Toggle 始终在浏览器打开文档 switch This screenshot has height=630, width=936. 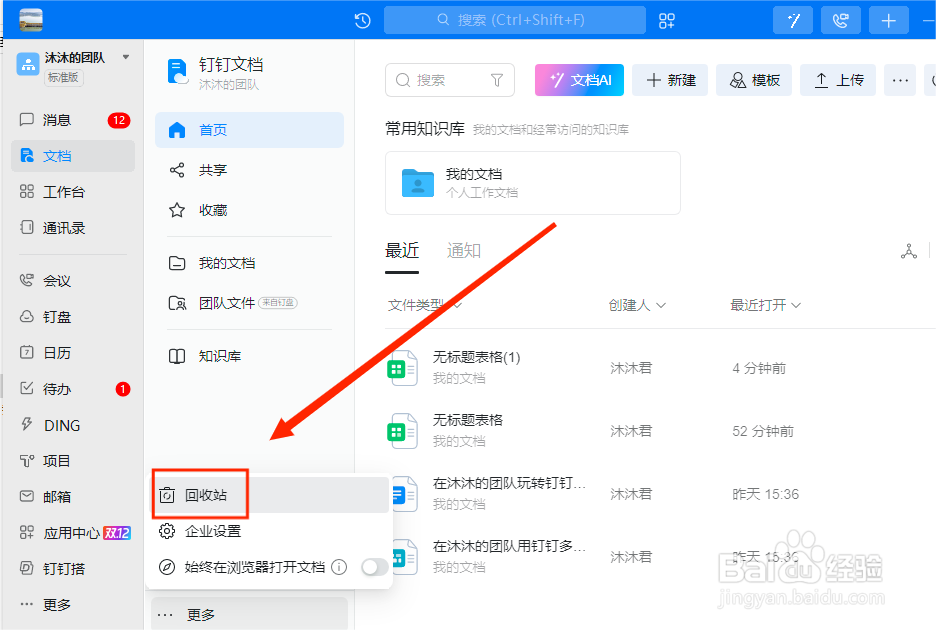(375, 566)
